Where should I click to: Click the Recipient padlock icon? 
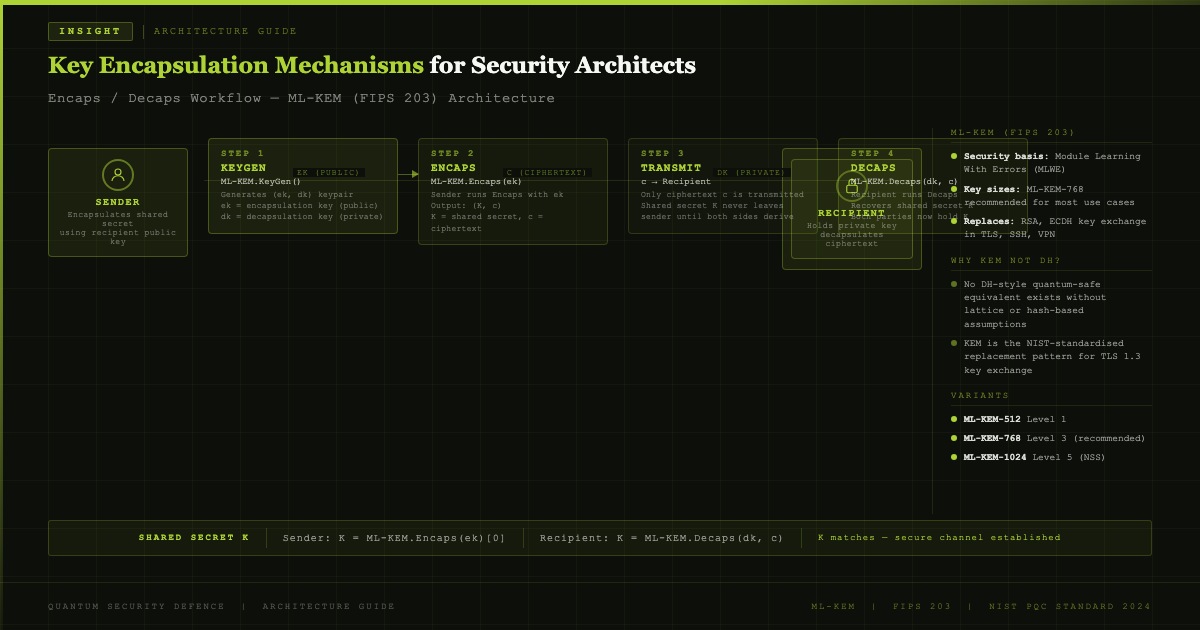pyautogui.click(x=851, y=185)
